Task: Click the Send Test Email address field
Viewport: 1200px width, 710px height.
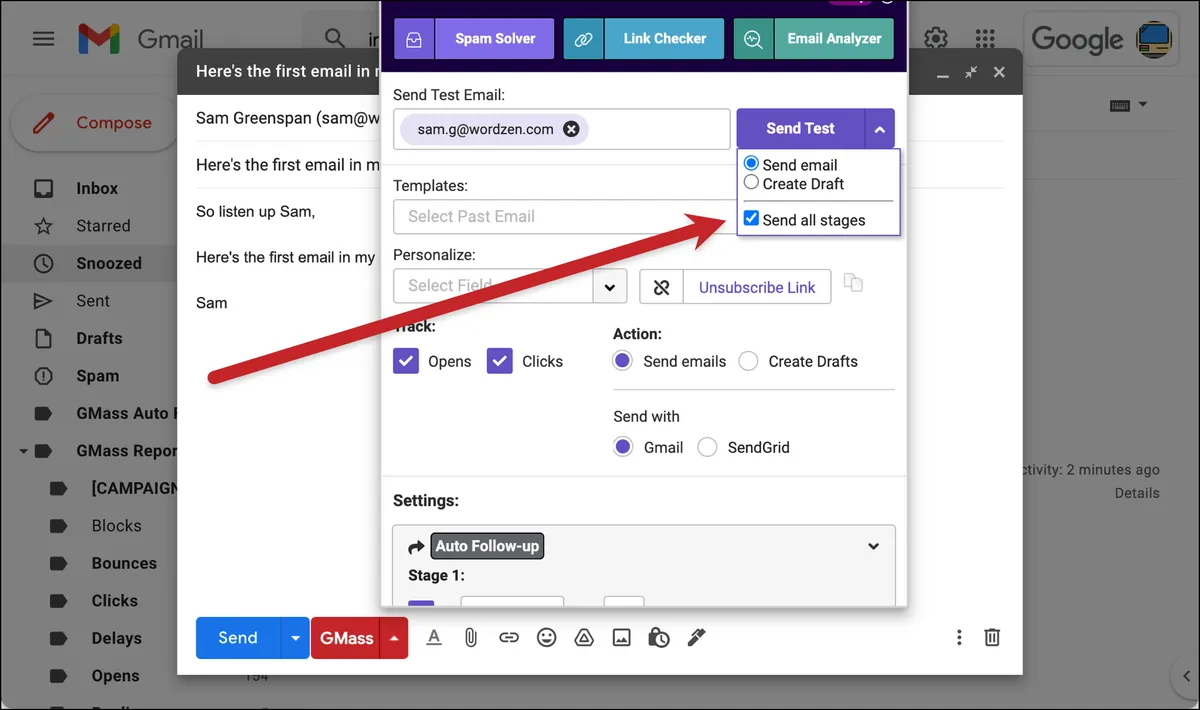Action: click(562, 129)
